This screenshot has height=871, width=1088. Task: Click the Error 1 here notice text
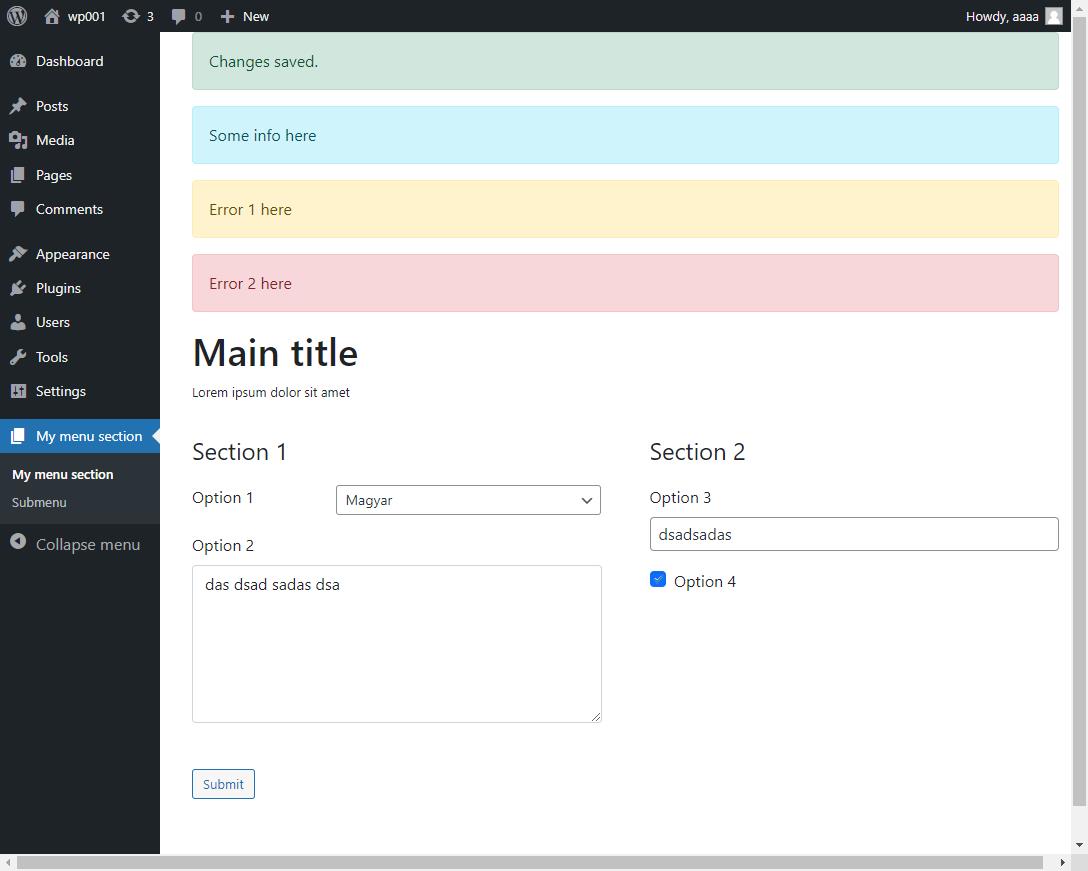250,210
